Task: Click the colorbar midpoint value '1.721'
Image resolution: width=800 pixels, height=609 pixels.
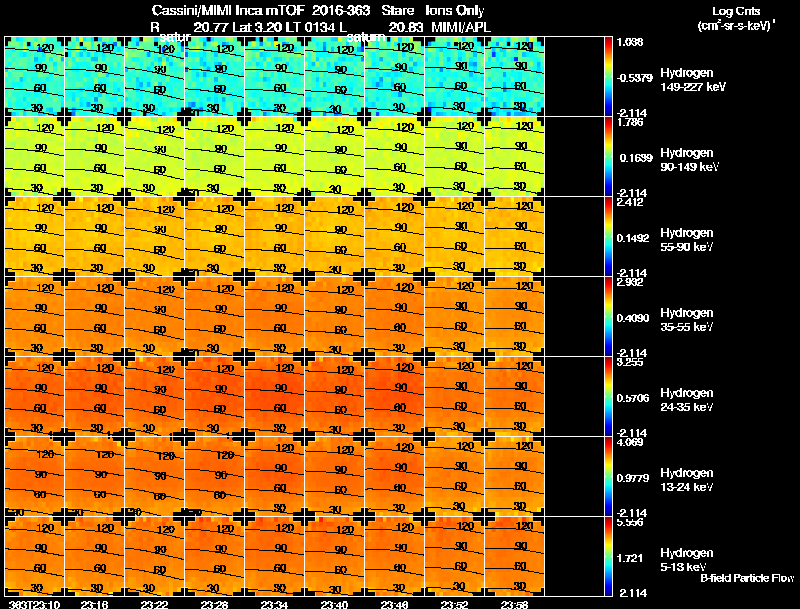Action: pyautogui.click(x=630, y=559)
